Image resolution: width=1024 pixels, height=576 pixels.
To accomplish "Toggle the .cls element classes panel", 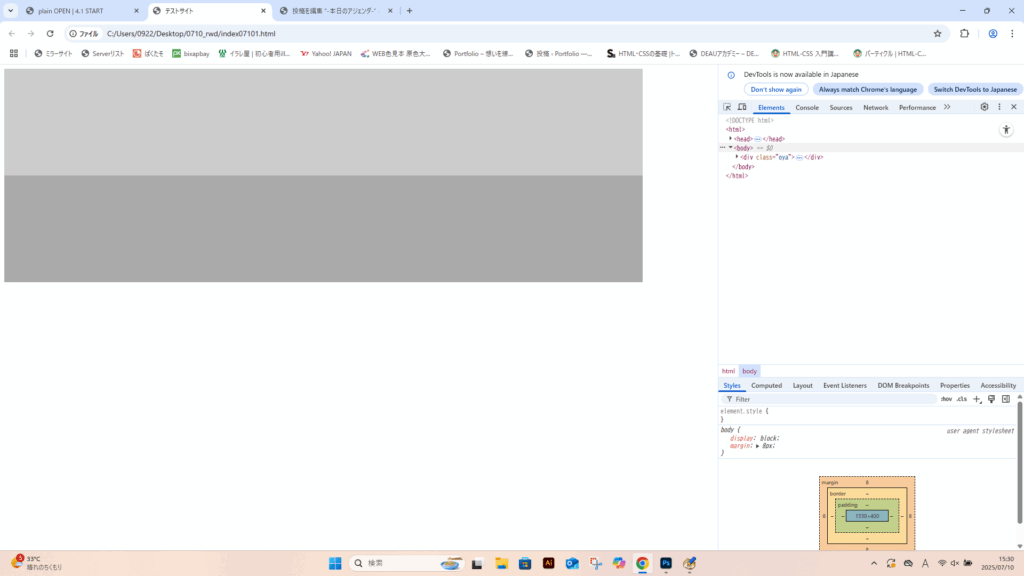I will tap(961, 399).
